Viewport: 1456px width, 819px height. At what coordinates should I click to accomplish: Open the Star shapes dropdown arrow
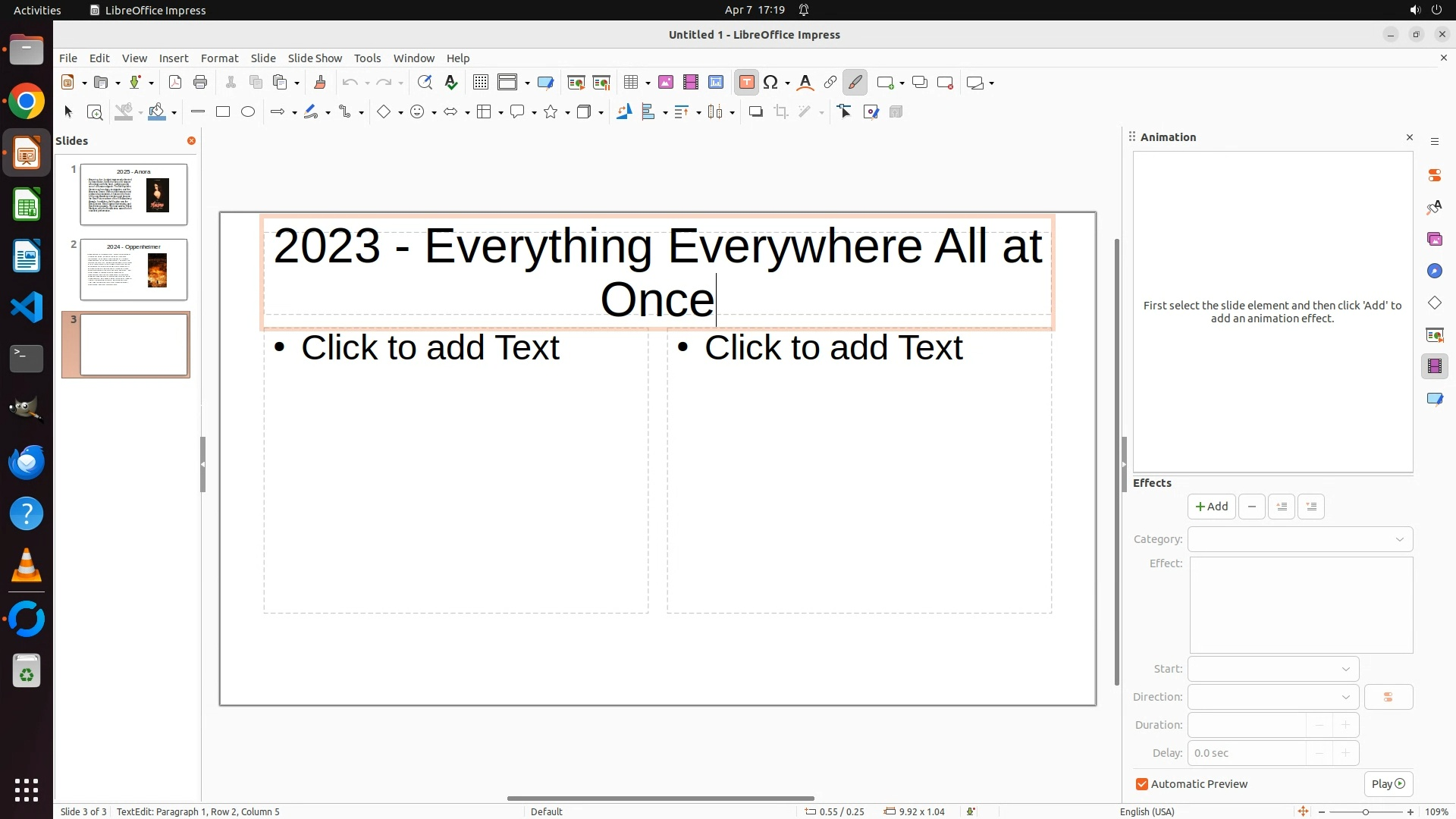pyautogui.click(x=567, y=113)
